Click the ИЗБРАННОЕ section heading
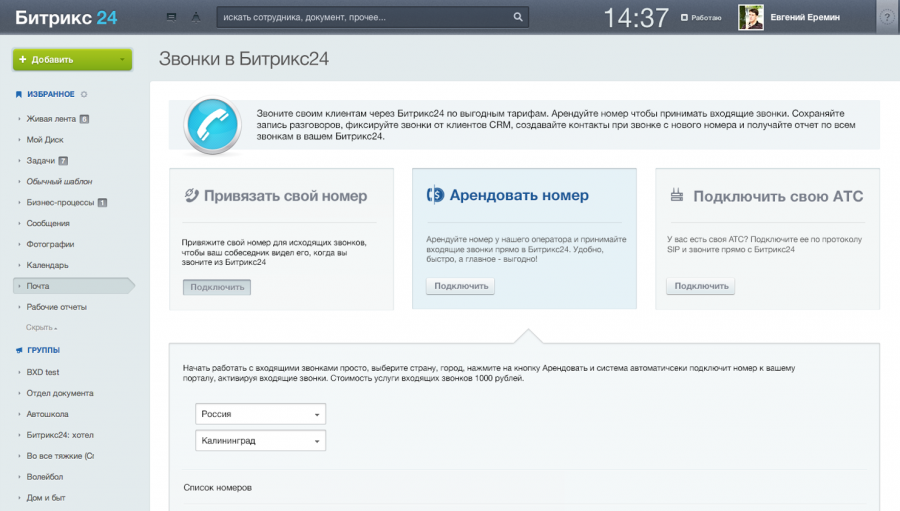Image resolution: width=900 pixels, height=511 pixels. [51, 94]
